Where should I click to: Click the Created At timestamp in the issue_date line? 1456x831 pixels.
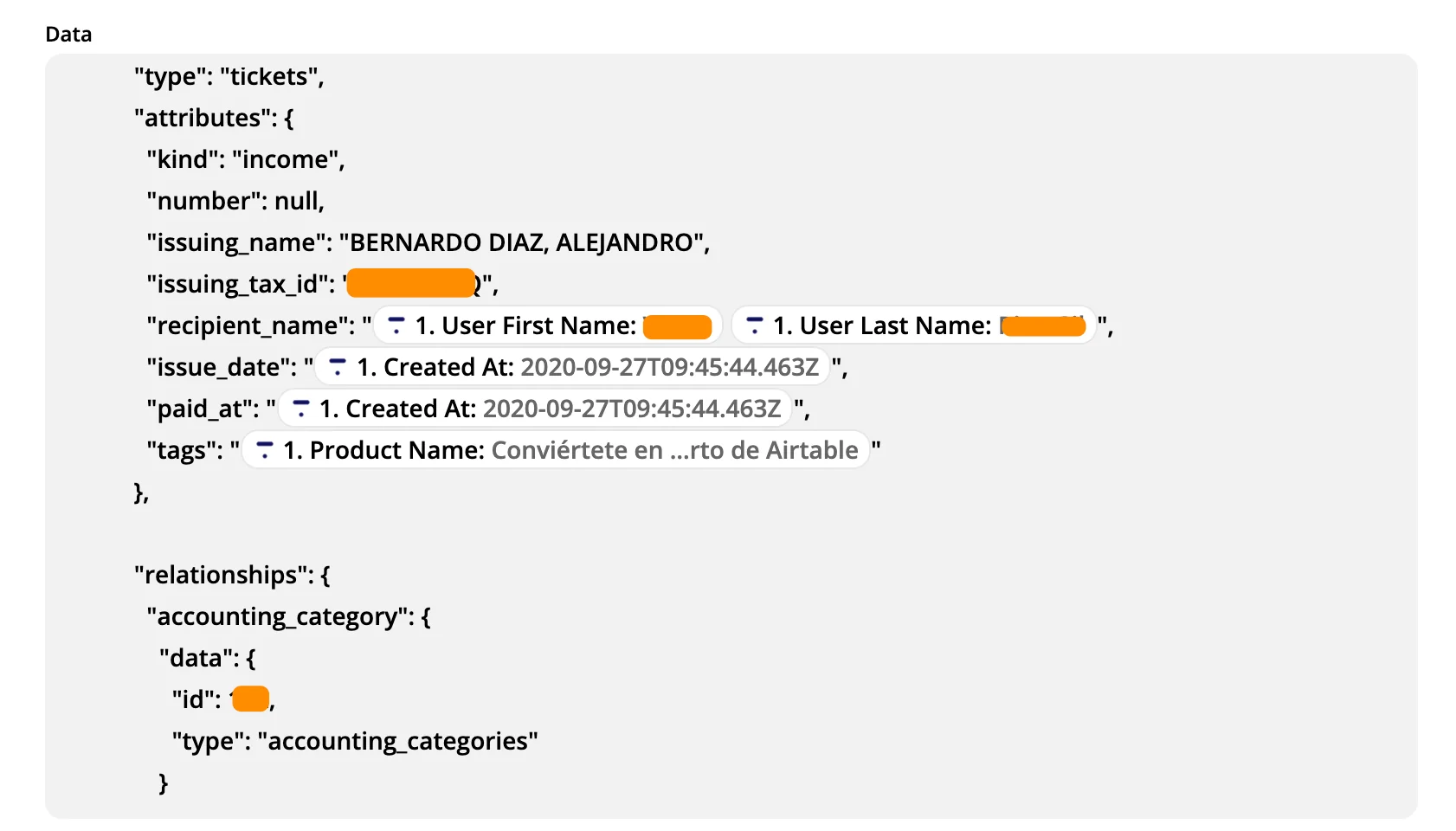[x=669, y=367]
